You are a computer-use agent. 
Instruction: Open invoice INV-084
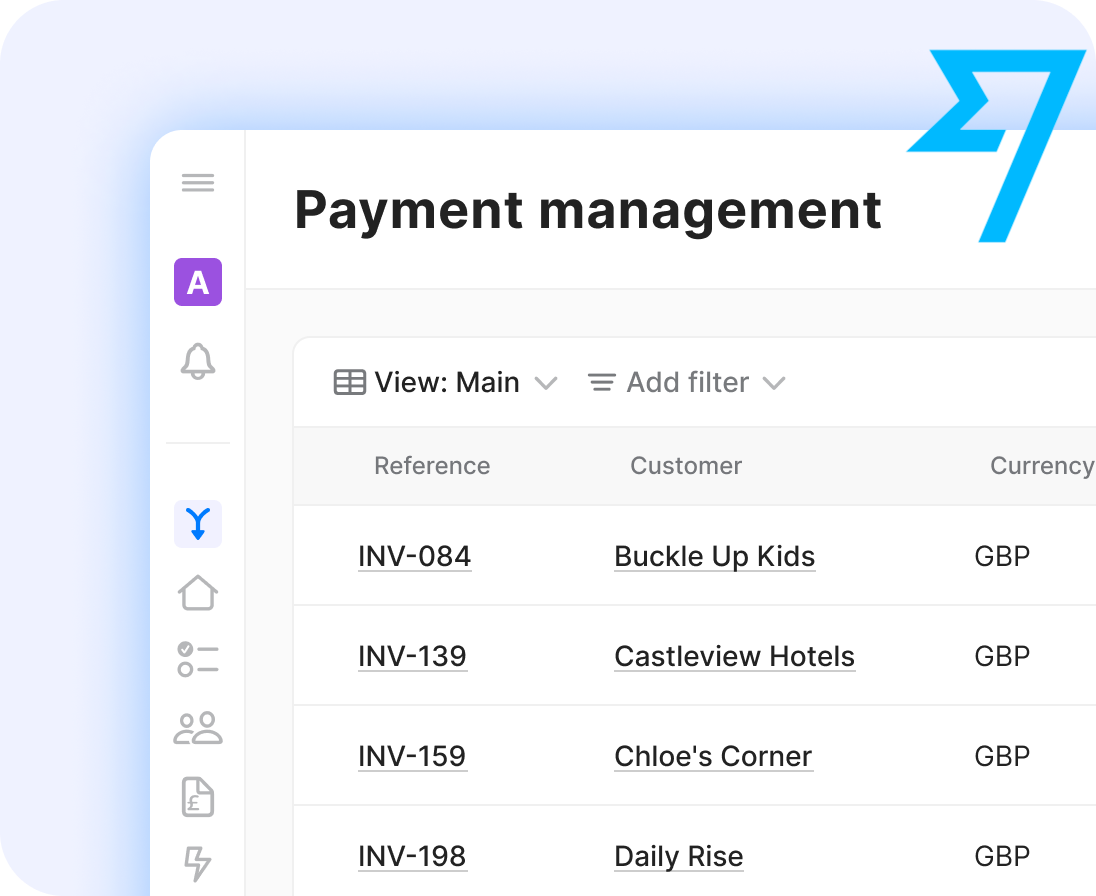(x=414, y=556)
